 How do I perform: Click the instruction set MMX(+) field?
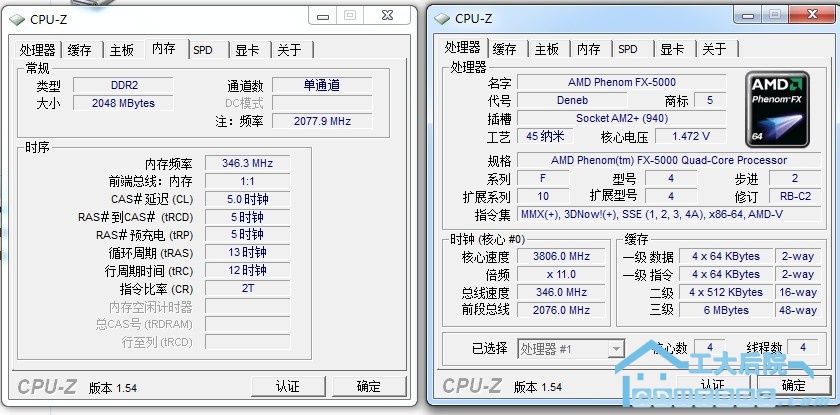point(669,214)
